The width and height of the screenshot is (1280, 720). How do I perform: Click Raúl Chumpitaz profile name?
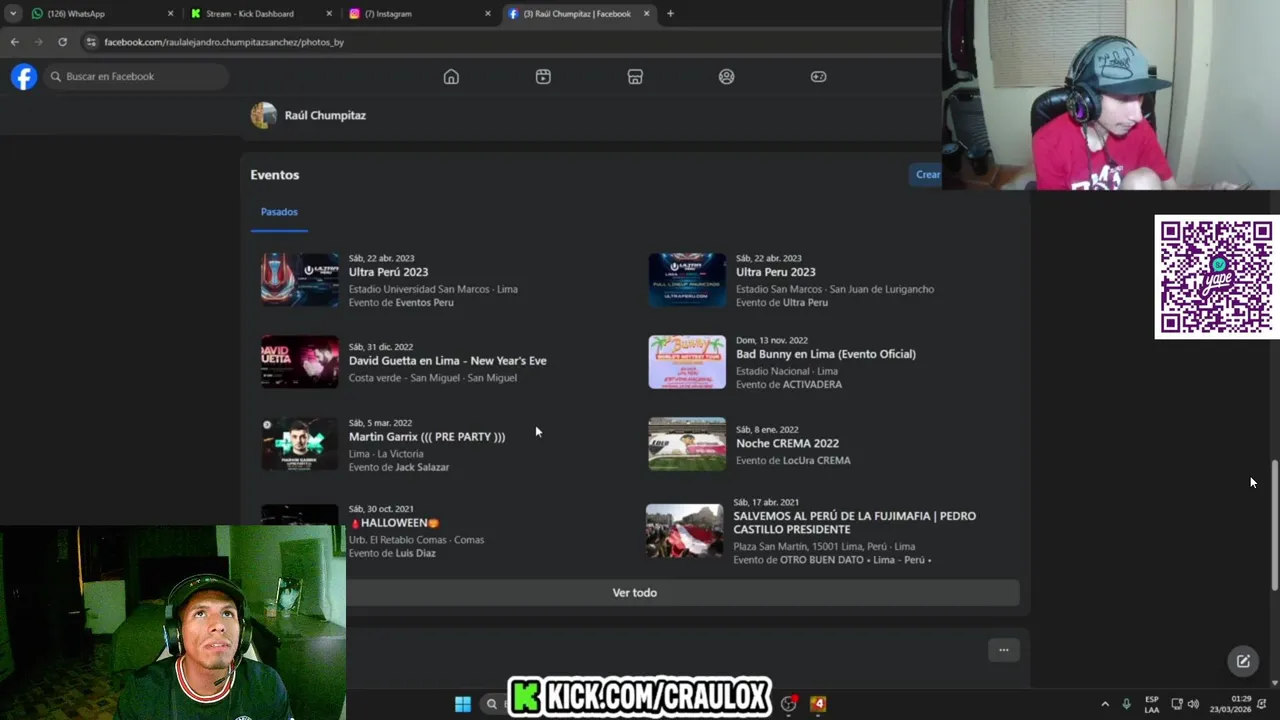tap(325, 115)
